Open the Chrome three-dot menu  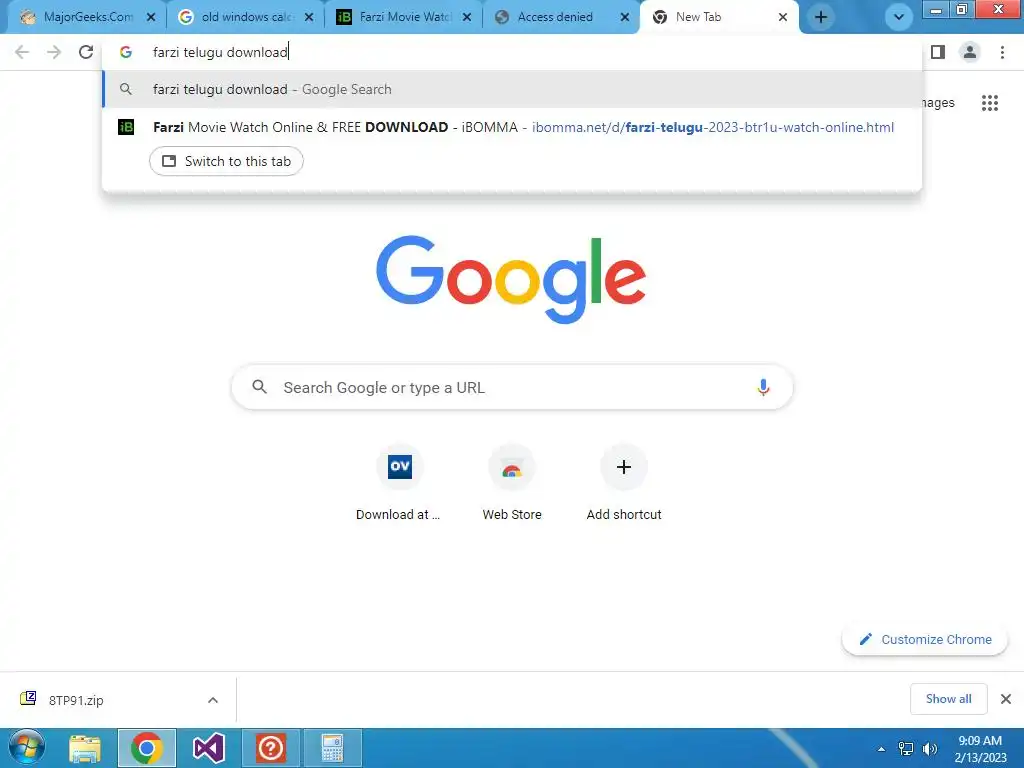click(1002, 52)
